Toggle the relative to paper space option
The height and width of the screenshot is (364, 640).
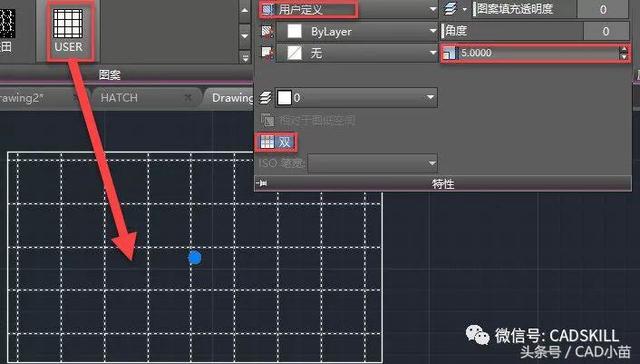(307, 120)
